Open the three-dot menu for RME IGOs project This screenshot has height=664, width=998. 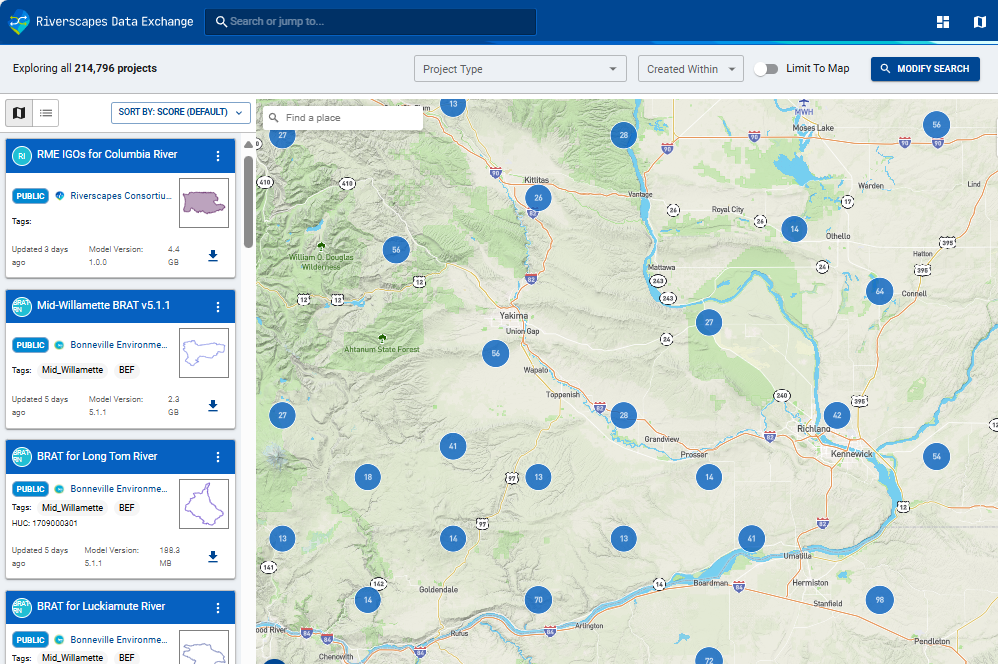point(218,156)
